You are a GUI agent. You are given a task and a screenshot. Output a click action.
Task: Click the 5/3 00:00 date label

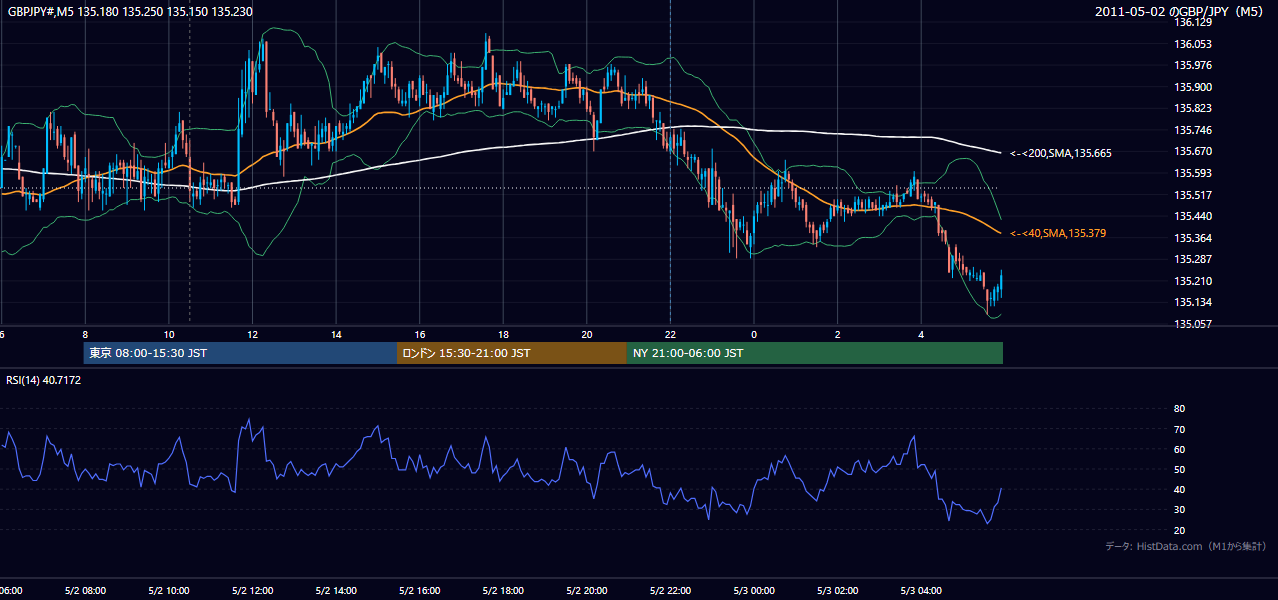pos(754,590)
